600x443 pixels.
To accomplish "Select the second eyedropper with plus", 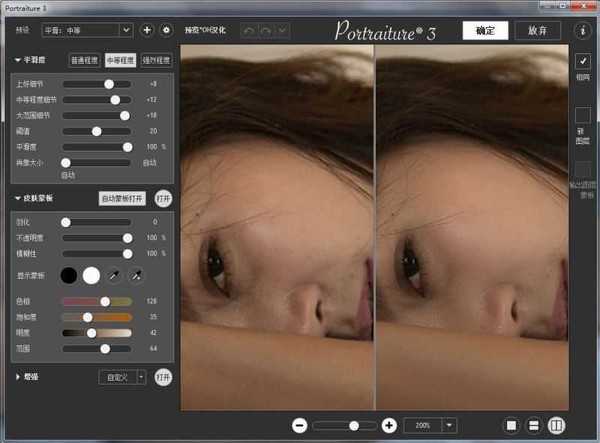I will click(137, 275).
